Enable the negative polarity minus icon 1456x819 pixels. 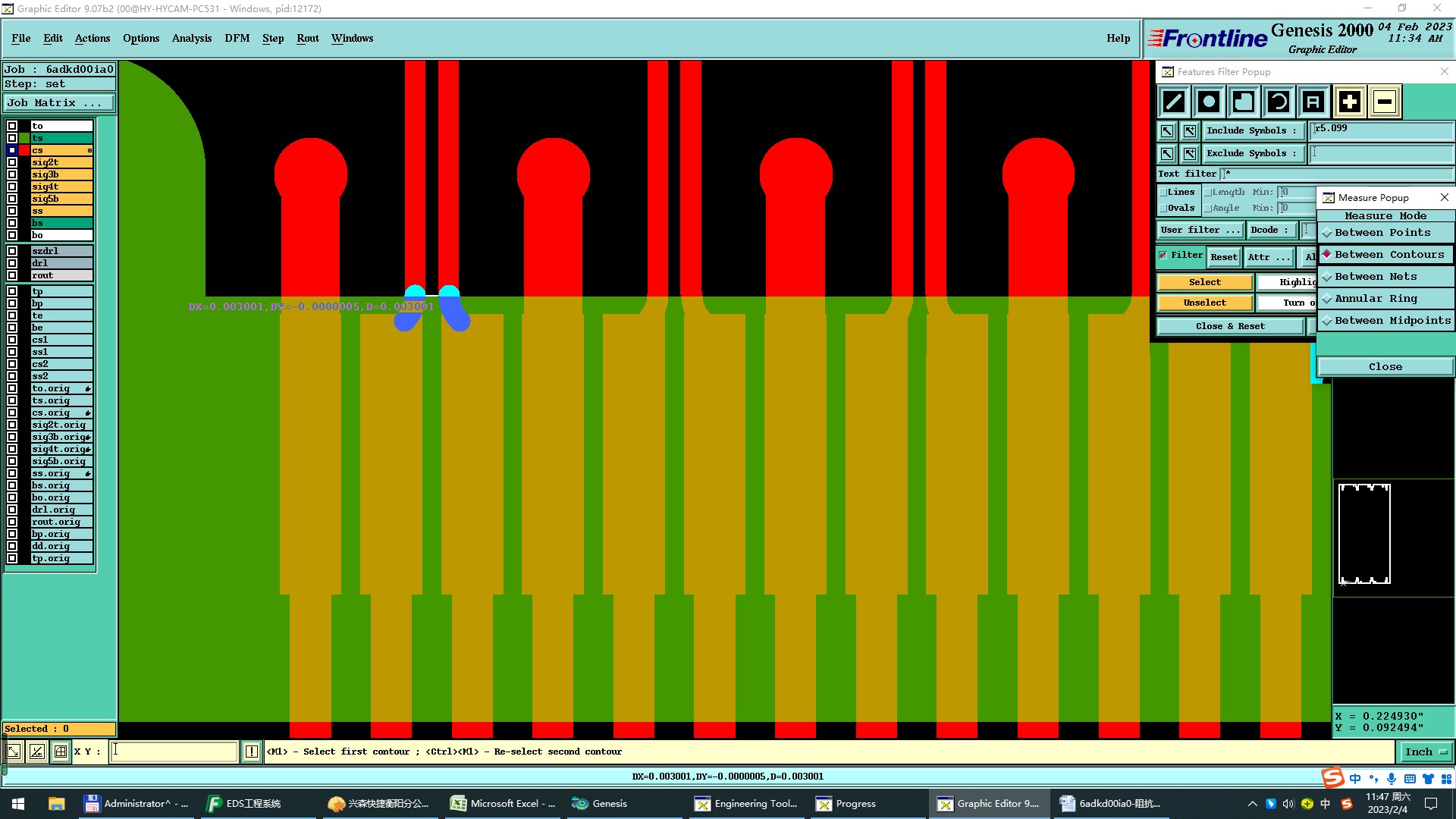point(1385,102)
